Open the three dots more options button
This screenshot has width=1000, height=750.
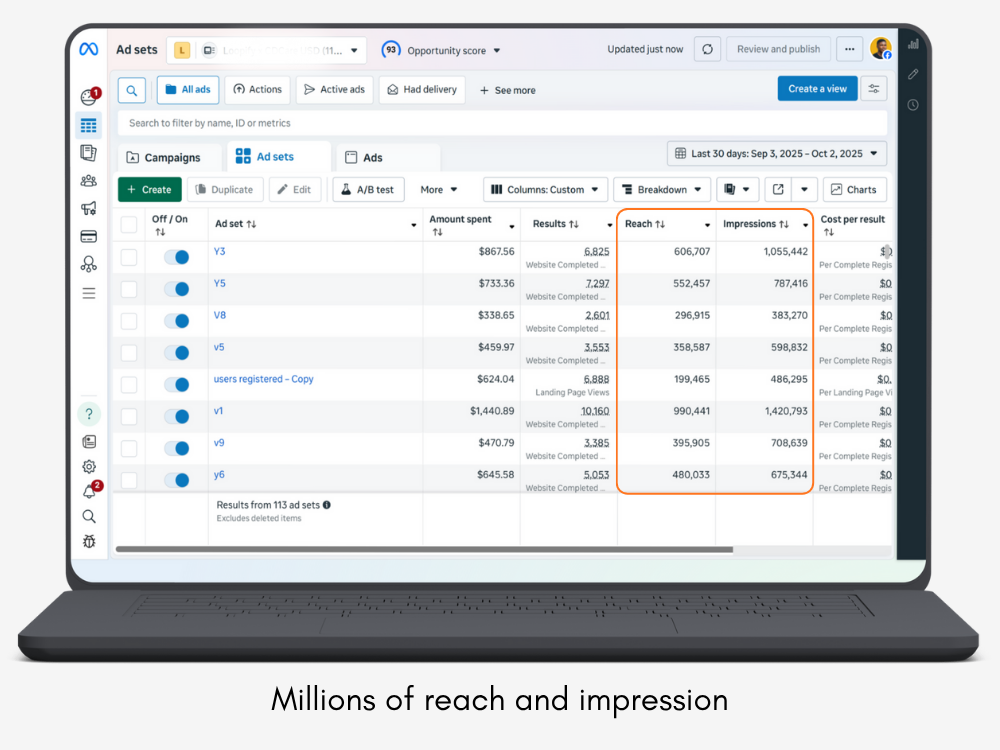tap(849, 49)
